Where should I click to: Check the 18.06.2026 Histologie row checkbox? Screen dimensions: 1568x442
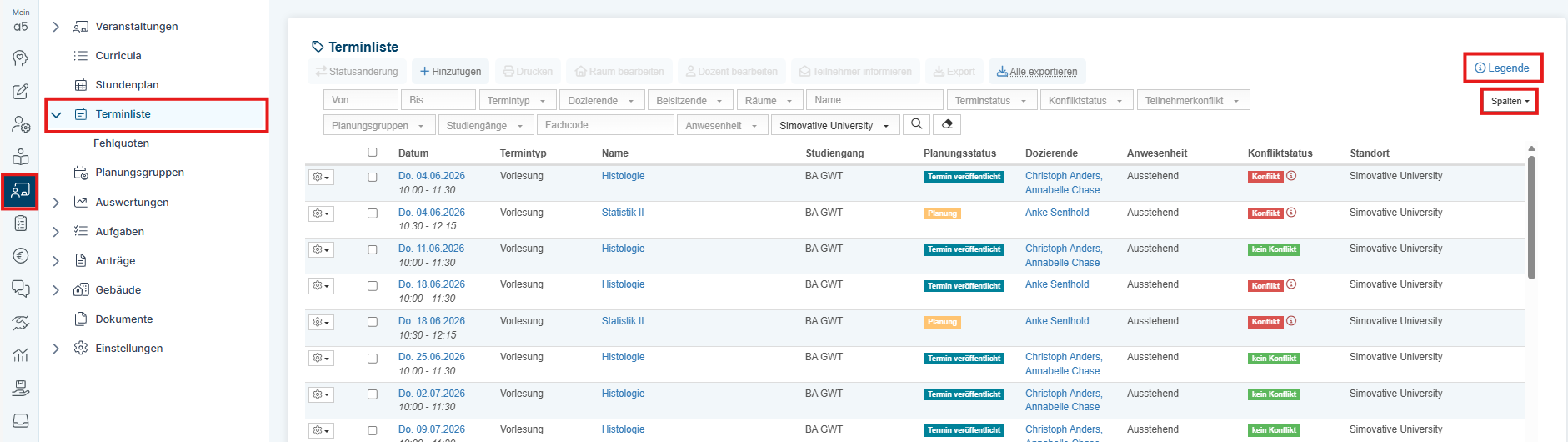pos(373,286)
